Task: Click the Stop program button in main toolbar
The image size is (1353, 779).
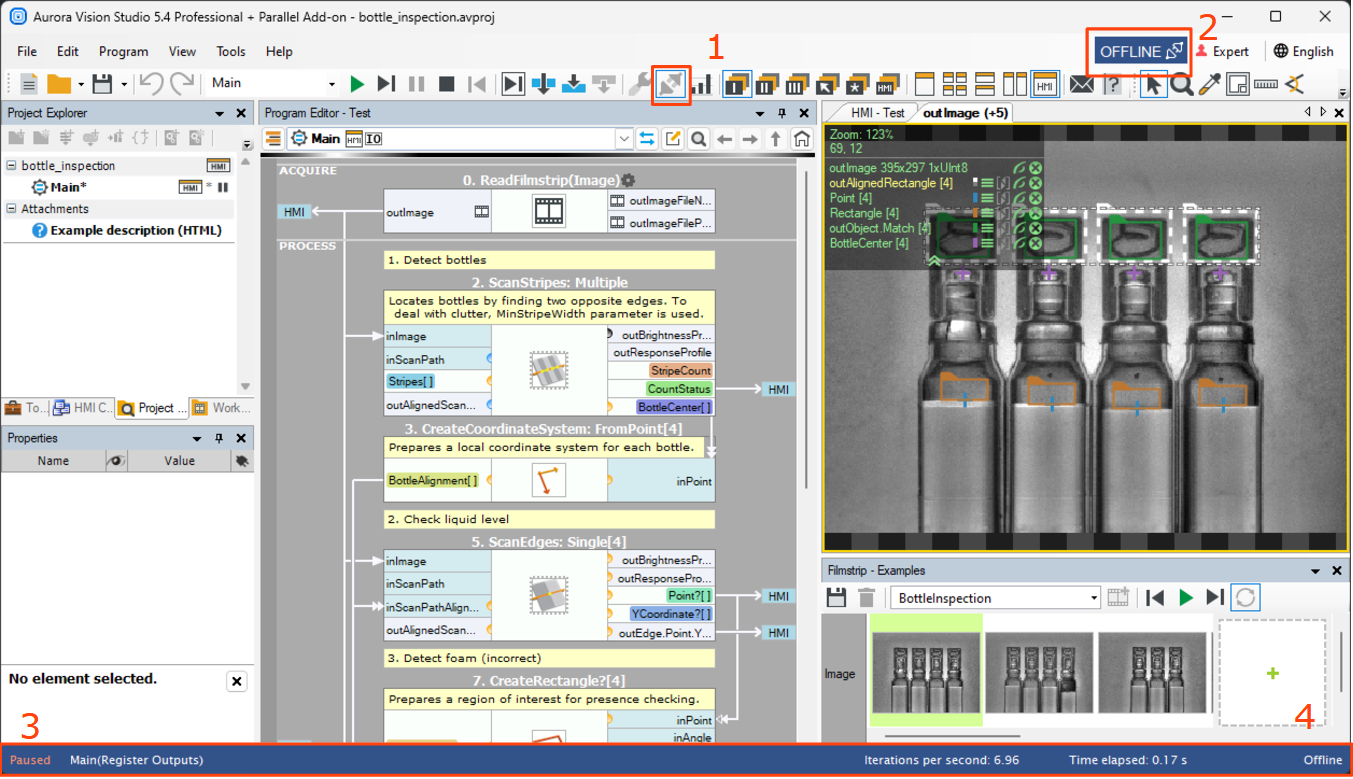Action: click(x=447, y=84)
